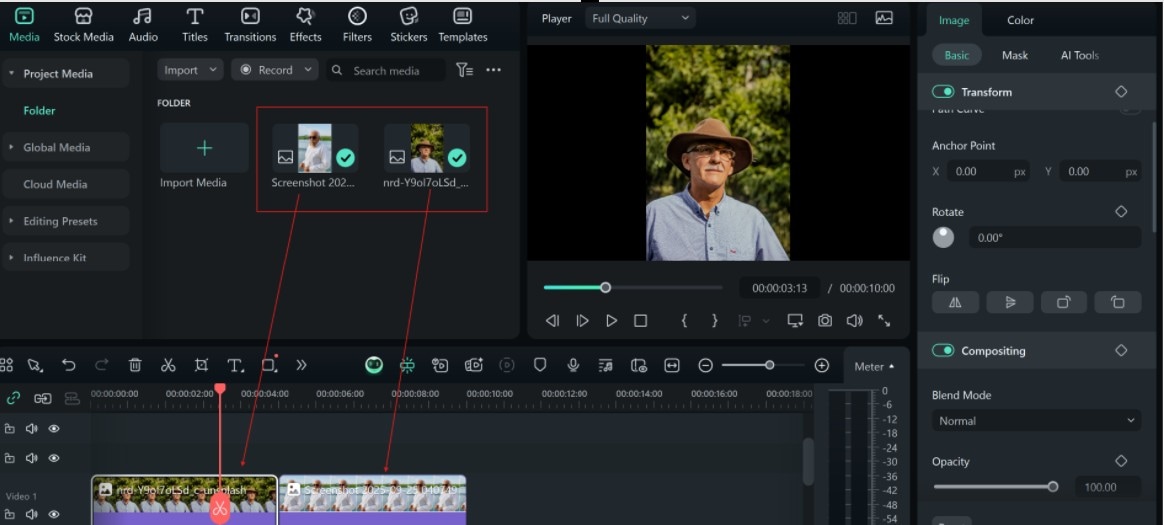Image resolution: width=1164 pixels, height=525 pixels.
Task: Open the Stickers tab
Action: point(408,25)
